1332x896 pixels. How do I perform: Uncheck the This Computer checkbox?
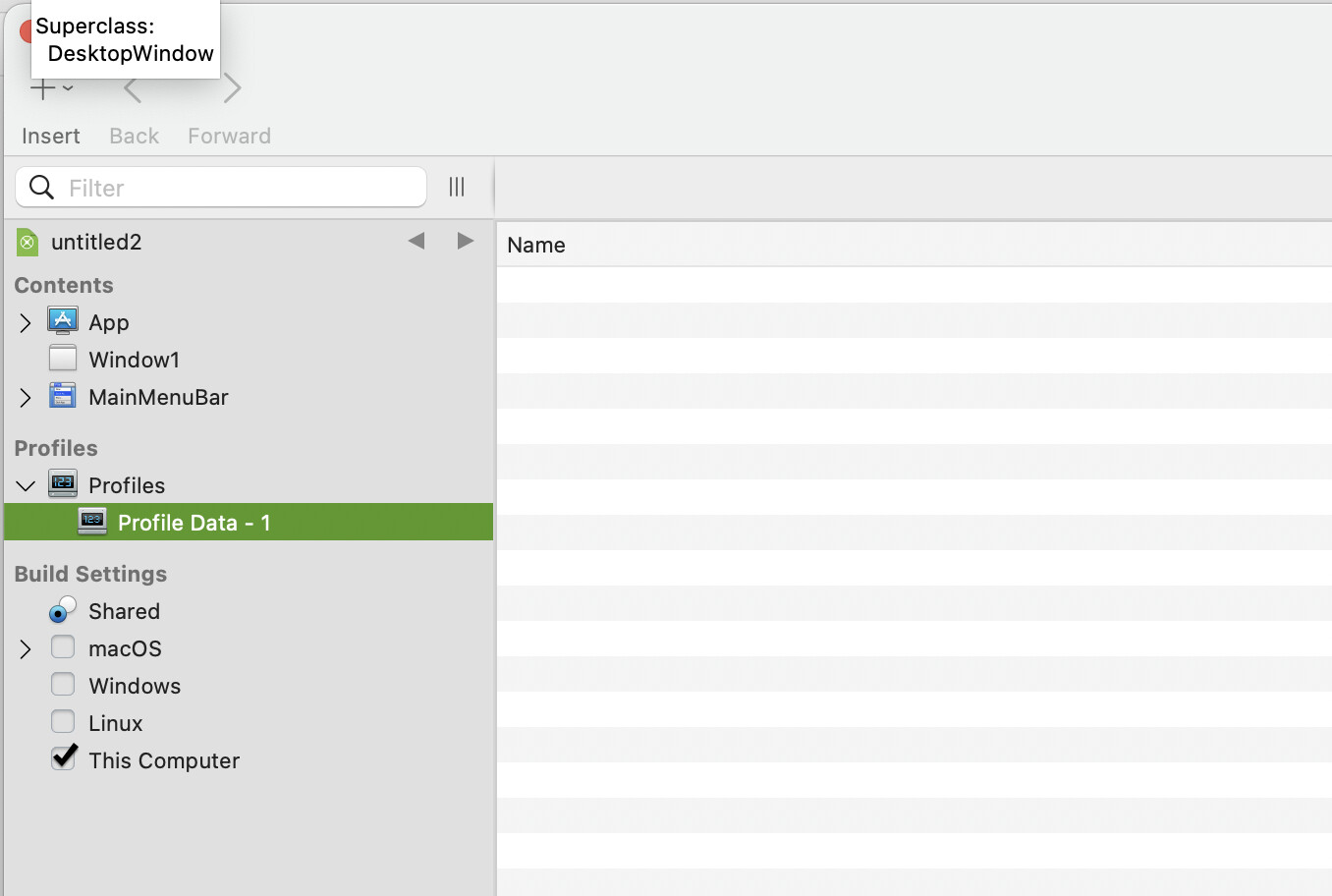tap(63, 758)
